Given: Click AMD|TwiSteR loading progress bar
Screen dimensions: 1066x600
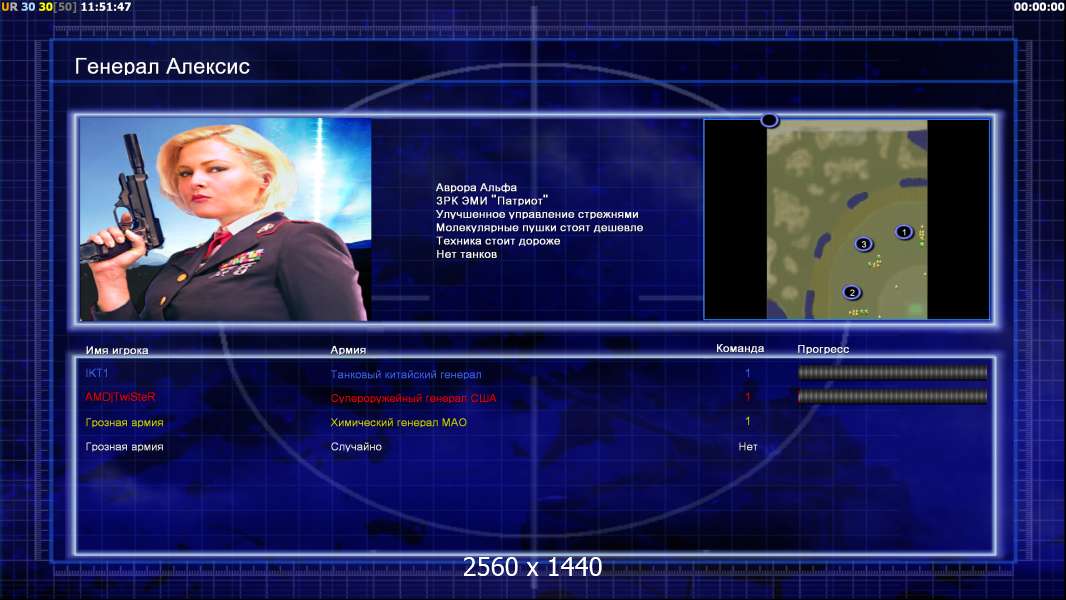Looking at the screenshot, I should pyautogui.click(x=892, y=396).
